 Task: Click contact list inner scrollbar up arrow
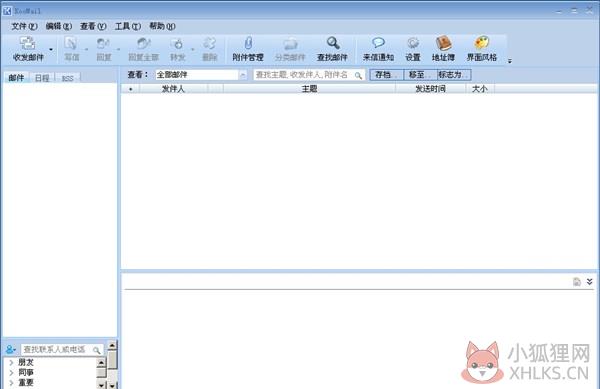click(x=101, y=362)
